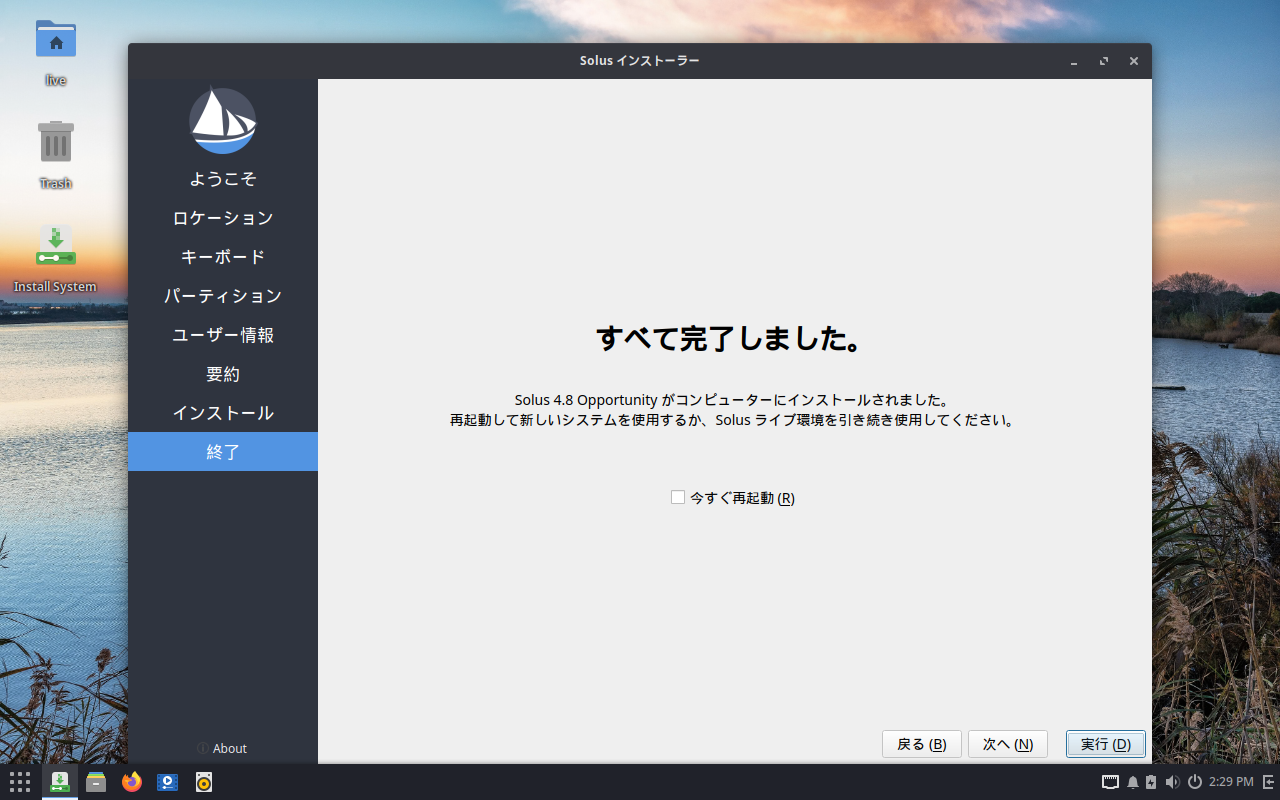
Task: Select the ユーザー情報 step in sidebar
Action: point(223,335)
